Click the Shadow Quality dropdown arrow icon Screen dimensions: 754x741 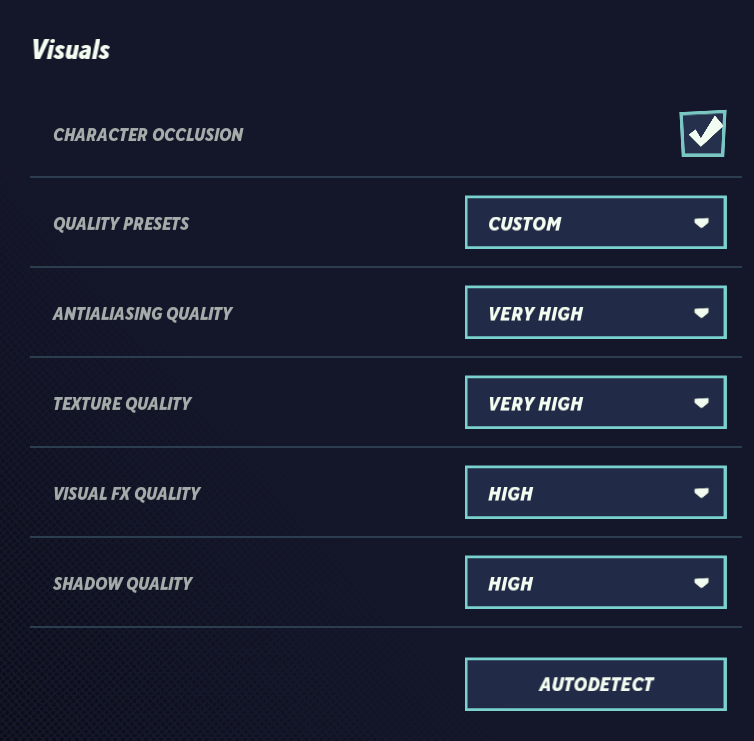702,583
